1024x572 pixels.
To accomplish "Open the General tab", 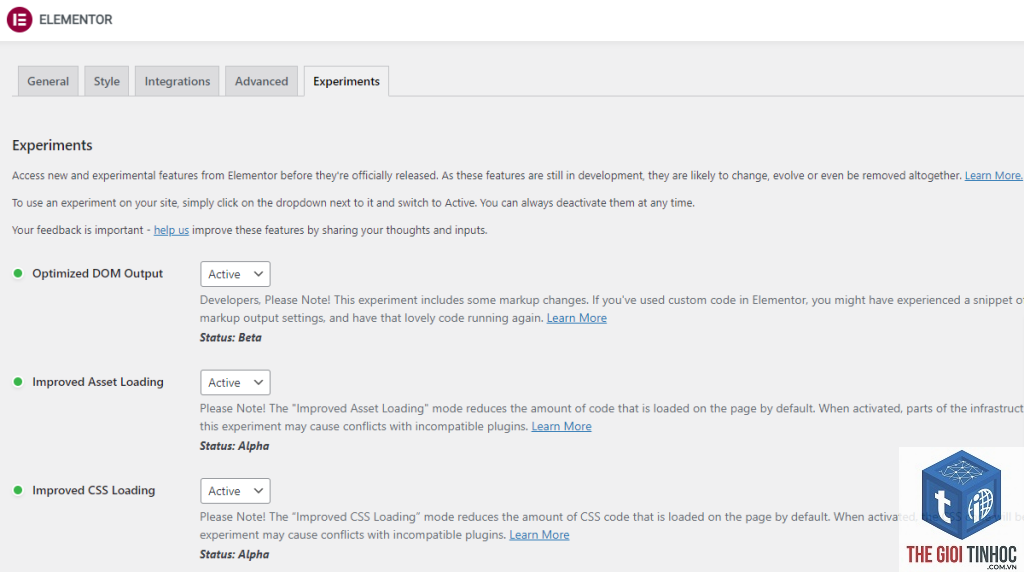I will coord(48,81).
